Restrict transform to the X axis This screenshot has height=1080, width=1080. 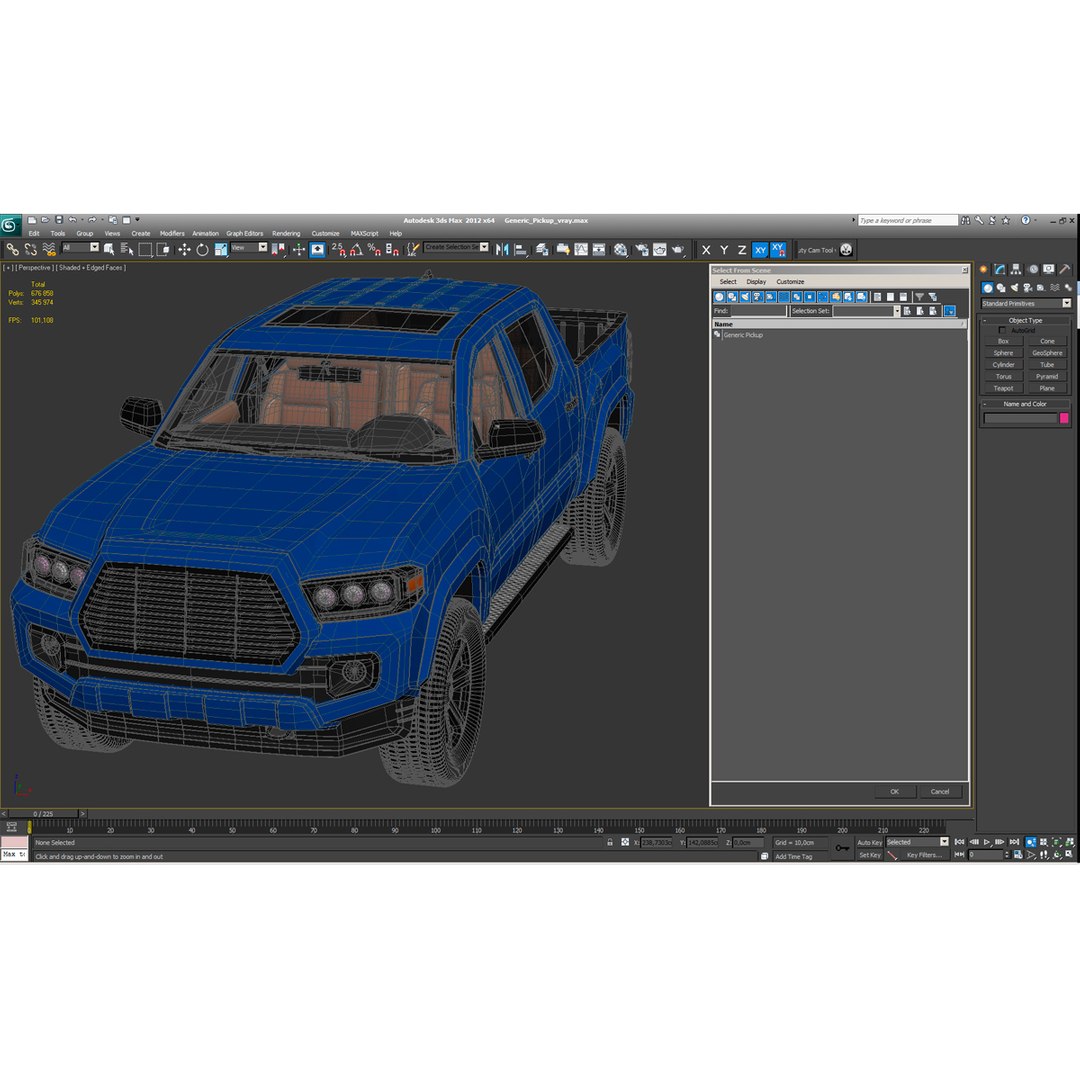click(x=706, y=250)
